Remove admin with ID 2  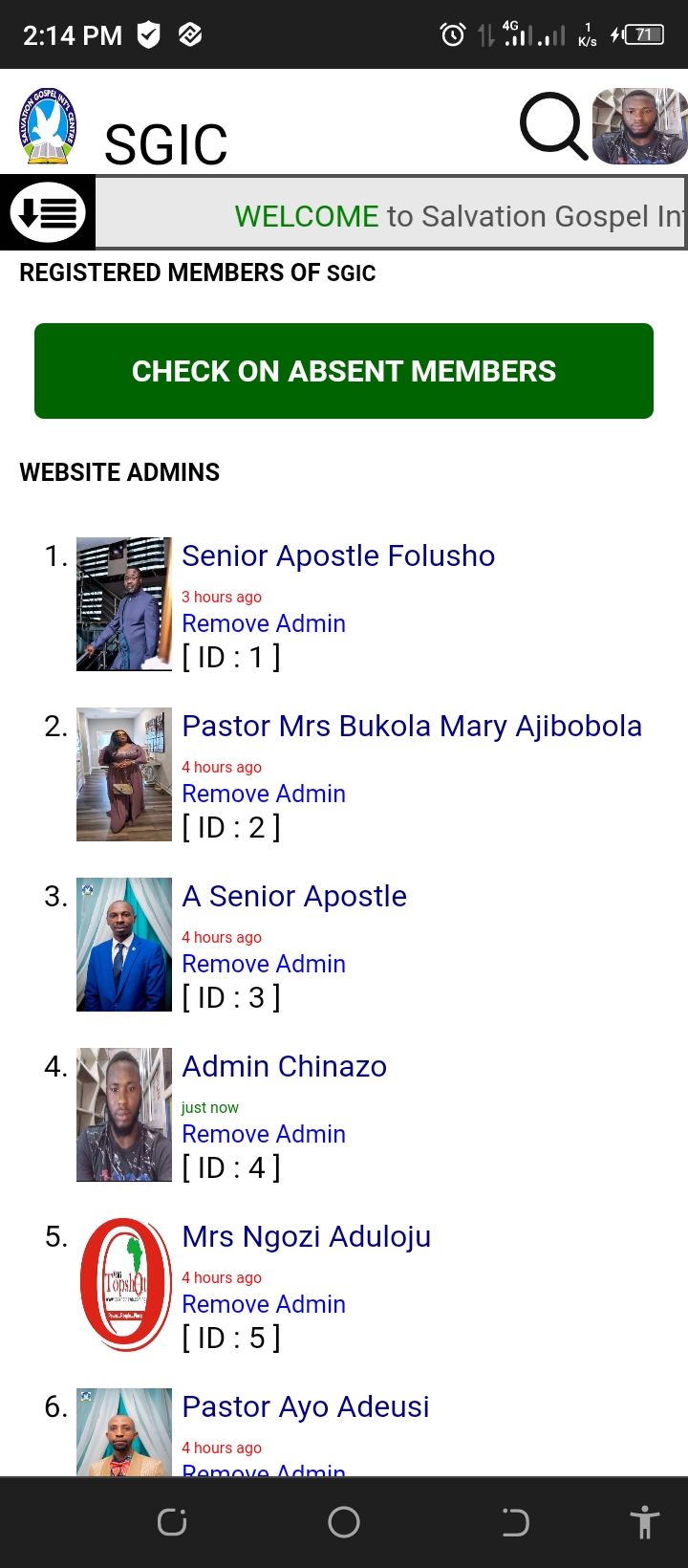[x=264, y=794]
